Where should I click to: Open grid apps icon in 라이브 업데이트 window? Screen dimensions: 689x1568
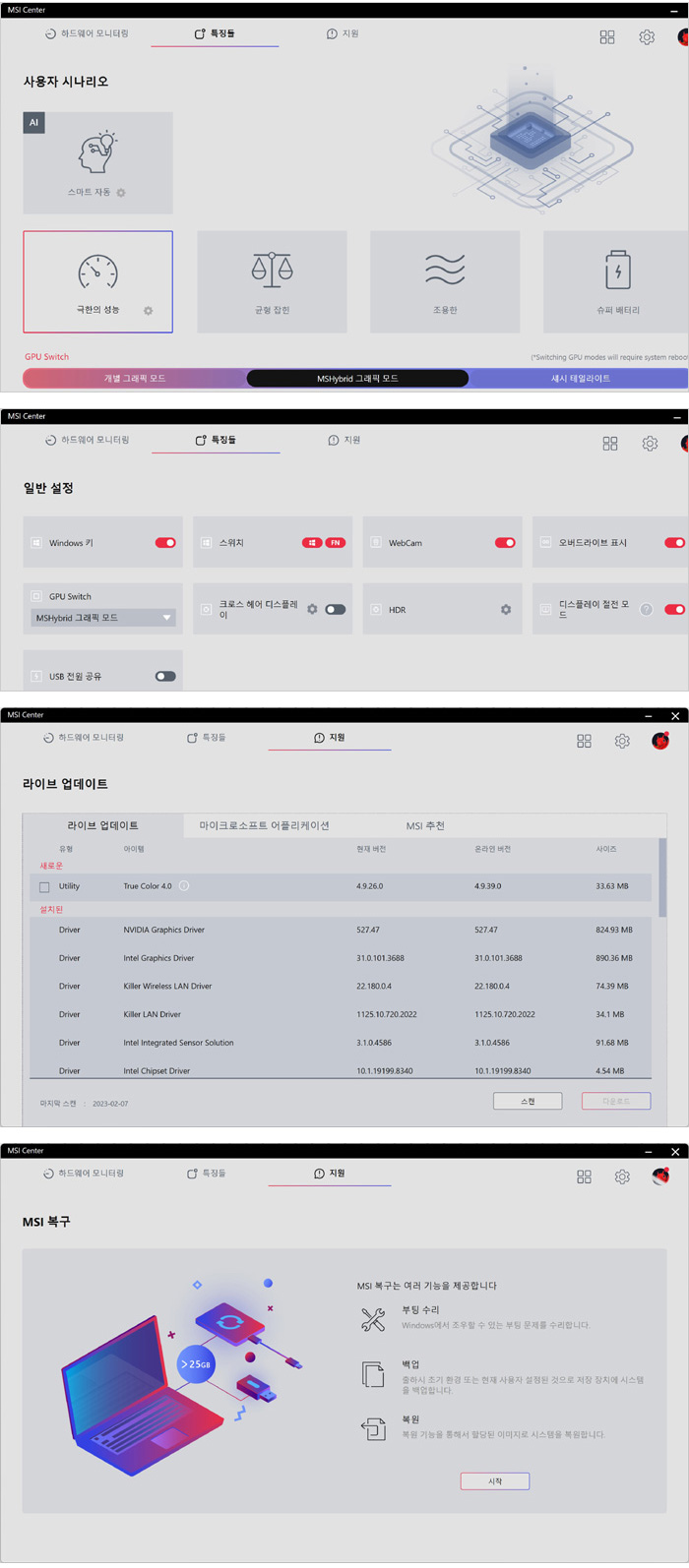[584, 741]
